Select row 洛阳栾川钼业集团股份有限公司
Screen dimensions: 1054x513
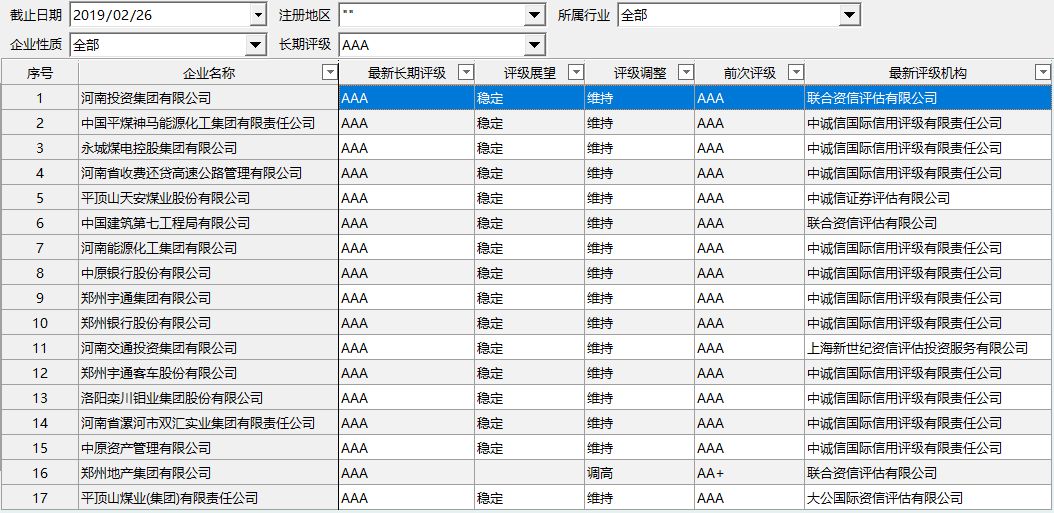(x=527, y=398)
